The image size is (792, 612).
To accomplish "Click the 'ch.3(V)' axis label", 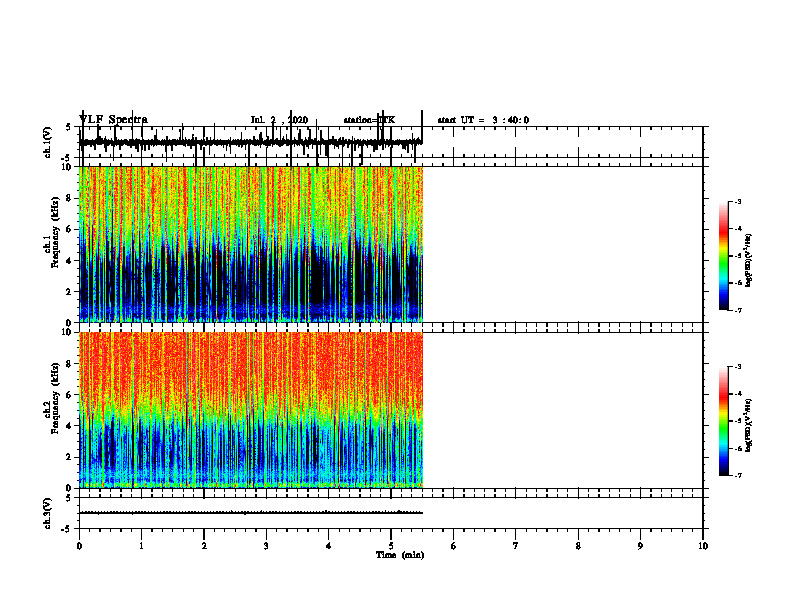I will (48, 513).
